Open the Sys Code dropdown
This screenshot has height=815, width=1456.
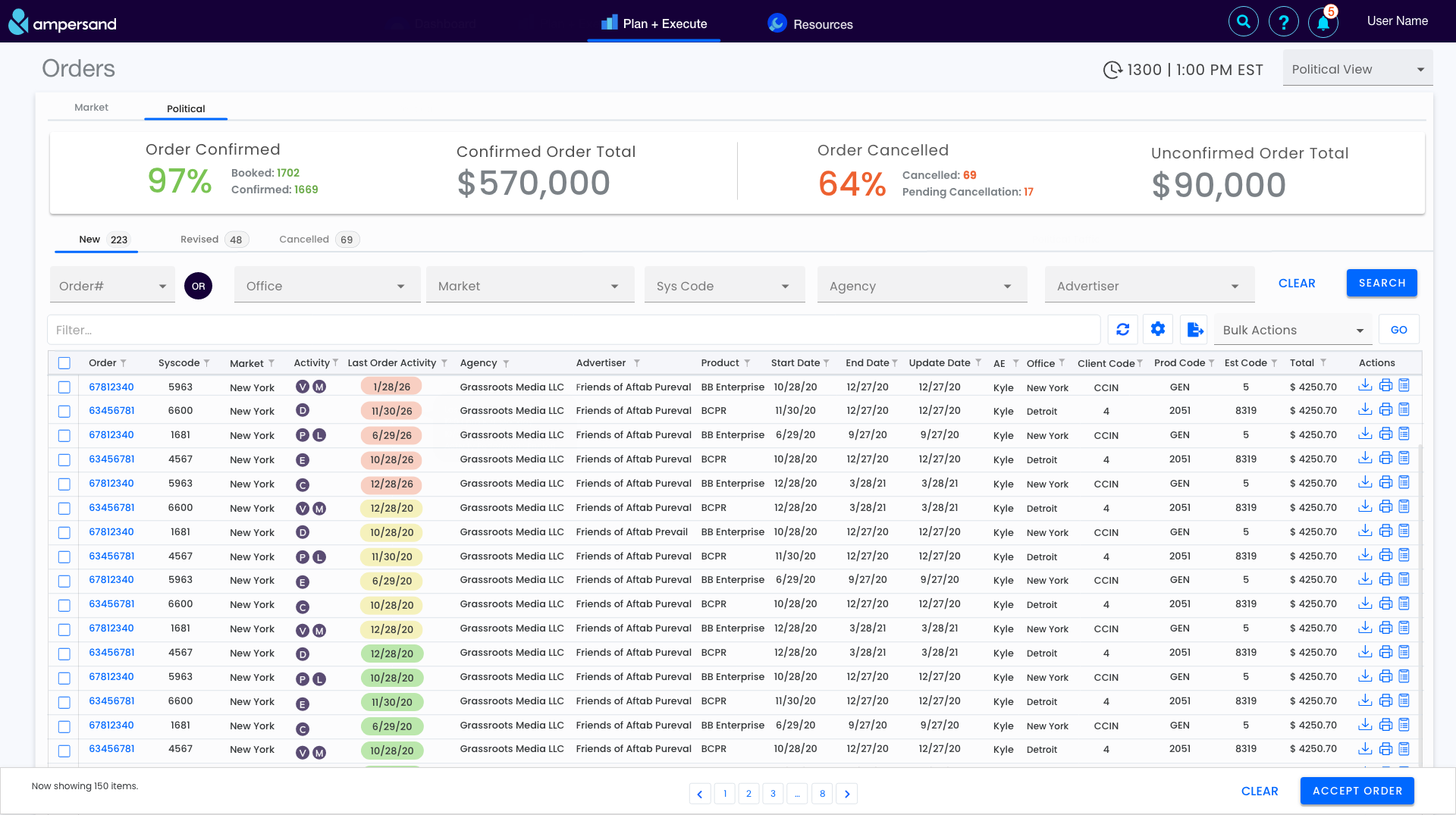pyautogui.click(x=724, y=286)
